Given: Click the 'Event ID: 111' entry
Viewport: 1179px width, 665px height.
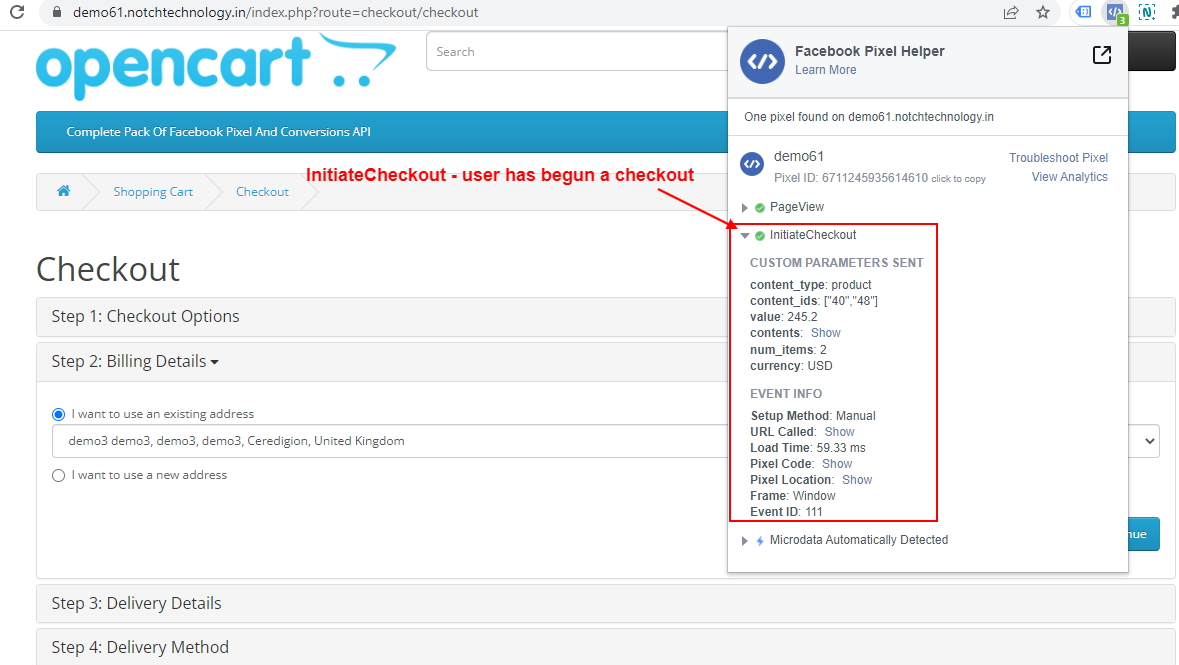Looking at the screenshot, I should (x=787, y=512).
